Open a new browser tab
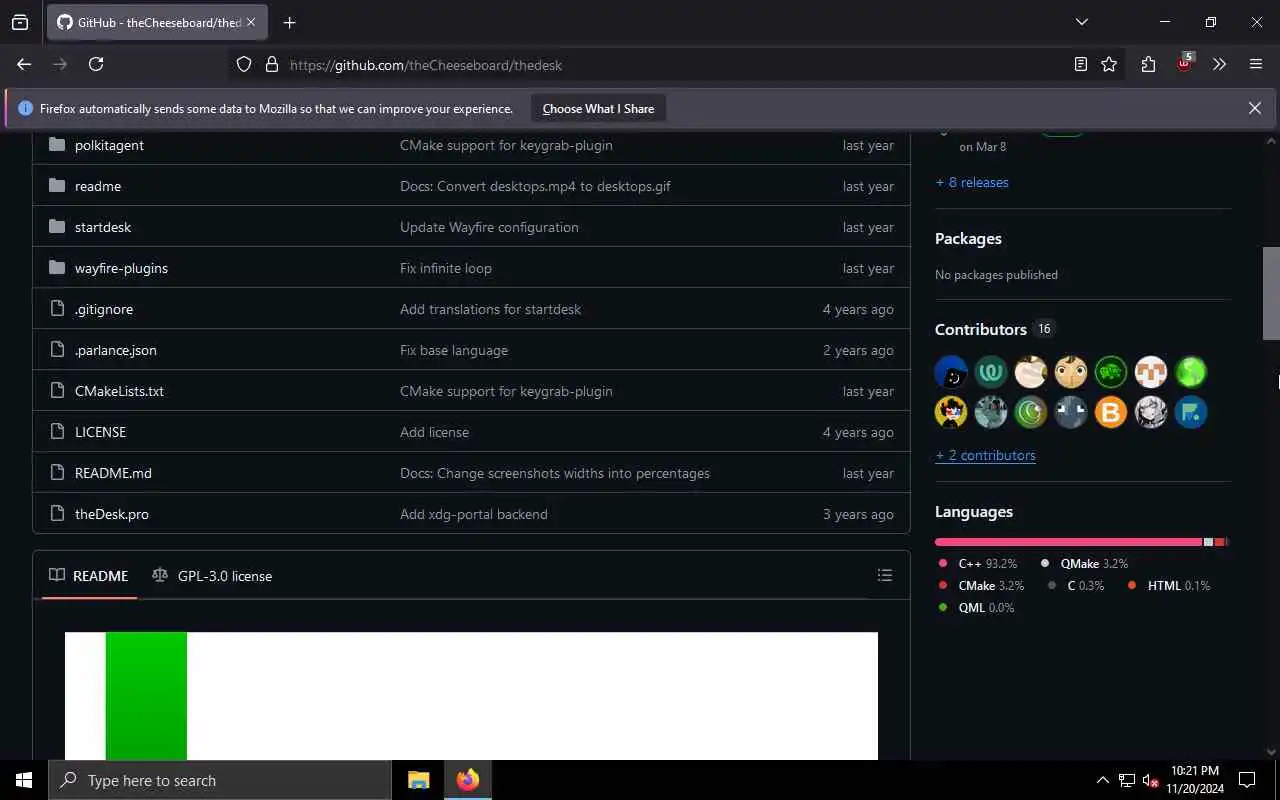 point(289,22)
